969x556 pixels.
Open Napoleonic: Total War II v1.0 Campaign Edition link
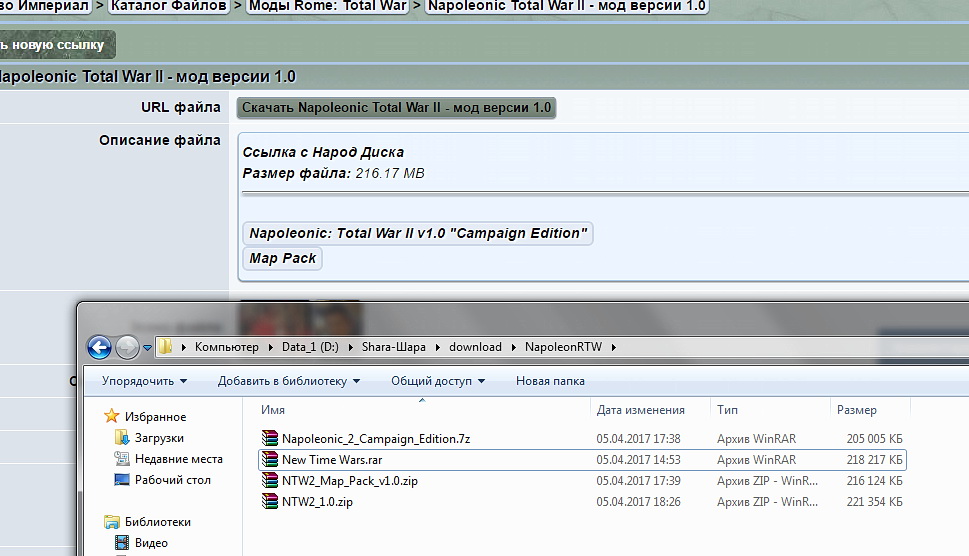(x=418, y=234)
